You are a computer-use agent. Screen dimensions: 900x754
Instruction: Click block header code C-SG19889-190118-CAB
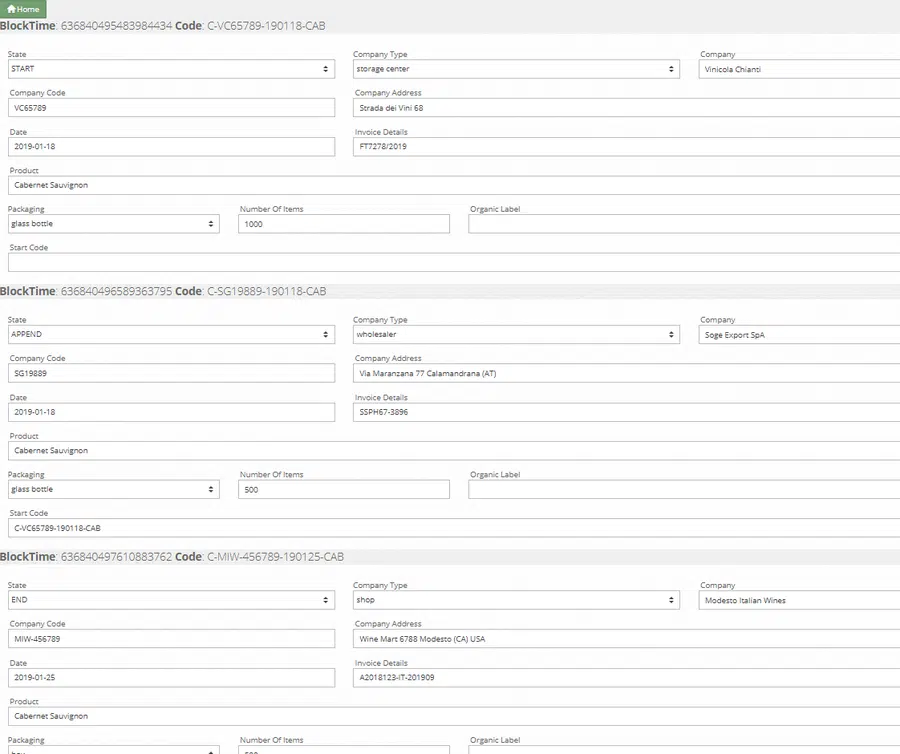click(x=266, y=292)
